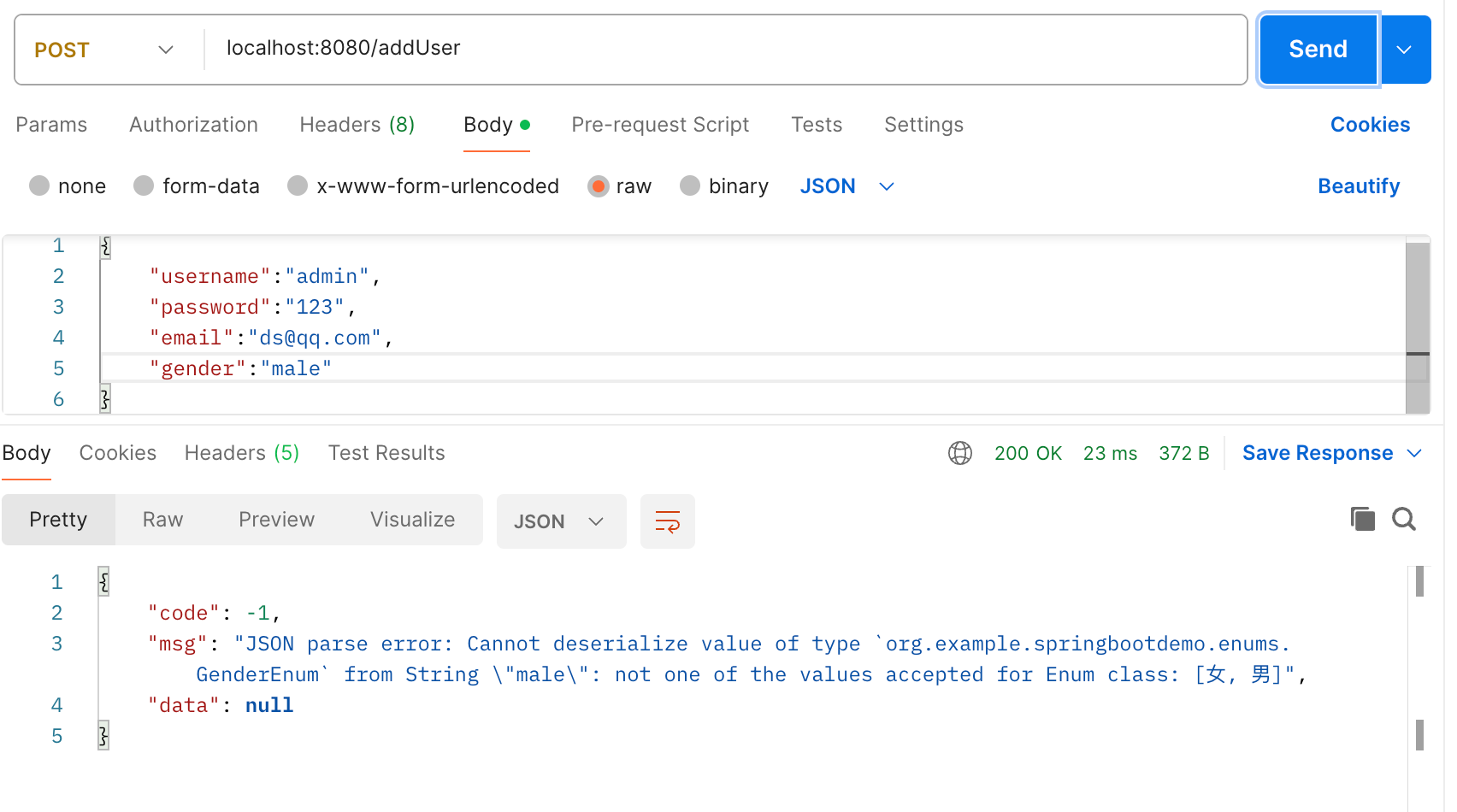Open the Visualize response view
The height and width of the screenshot is (812, 1457).
click(x=412, y=520)
